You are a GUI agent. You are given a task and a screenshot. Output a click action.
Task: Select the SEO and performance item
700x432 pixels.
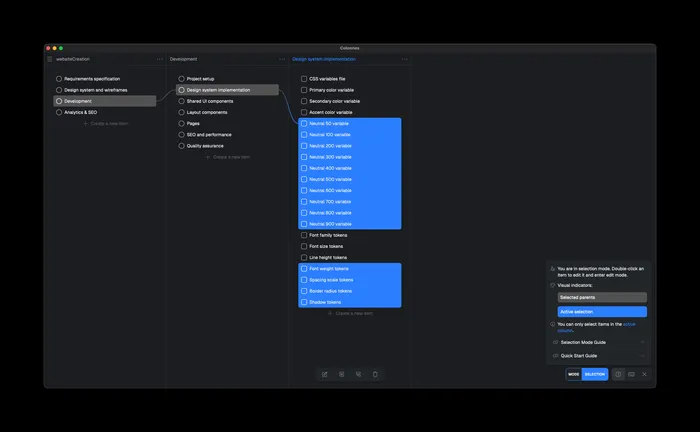[x=227, y=135]
